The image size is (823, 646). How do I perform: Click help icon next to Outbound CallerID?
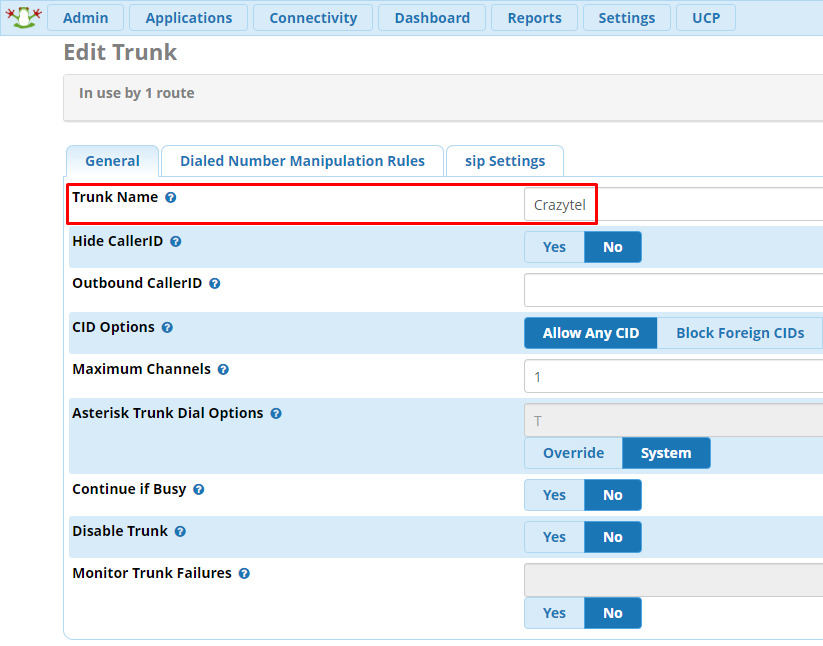click(215, 284)
